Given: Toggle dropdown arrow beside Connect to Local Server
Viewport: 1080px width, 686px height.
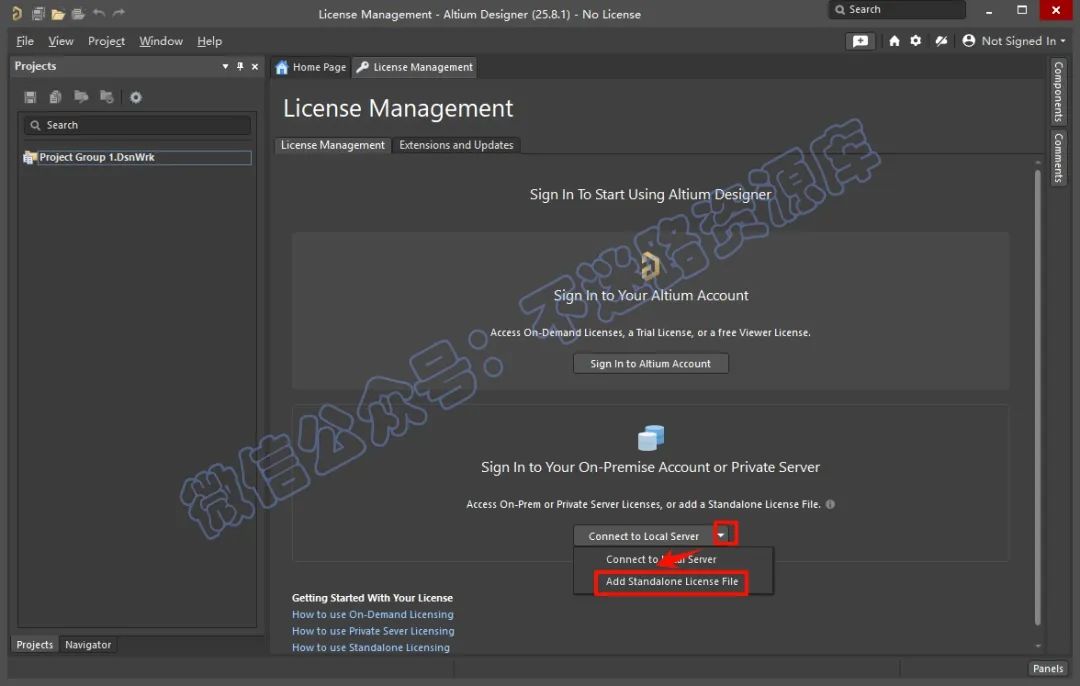Looking at the screenshot, I should 721,535.
